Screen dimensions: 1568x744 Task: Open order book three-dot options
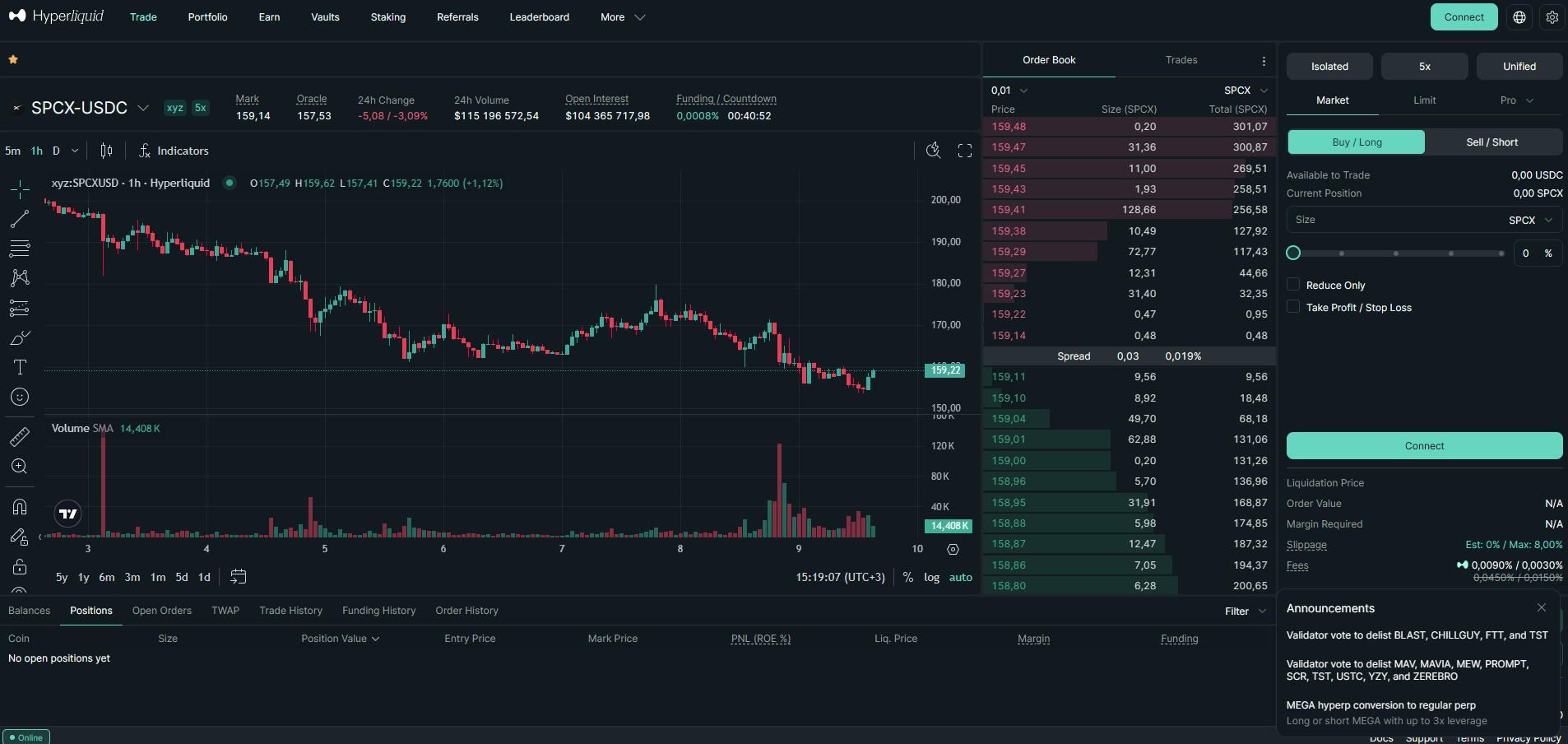tap(1264, 61)
